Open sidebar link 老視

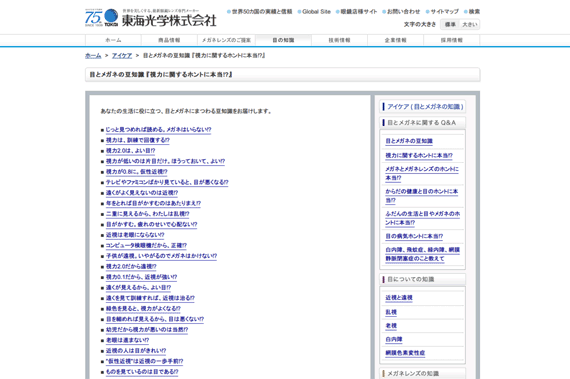(391, 326)
